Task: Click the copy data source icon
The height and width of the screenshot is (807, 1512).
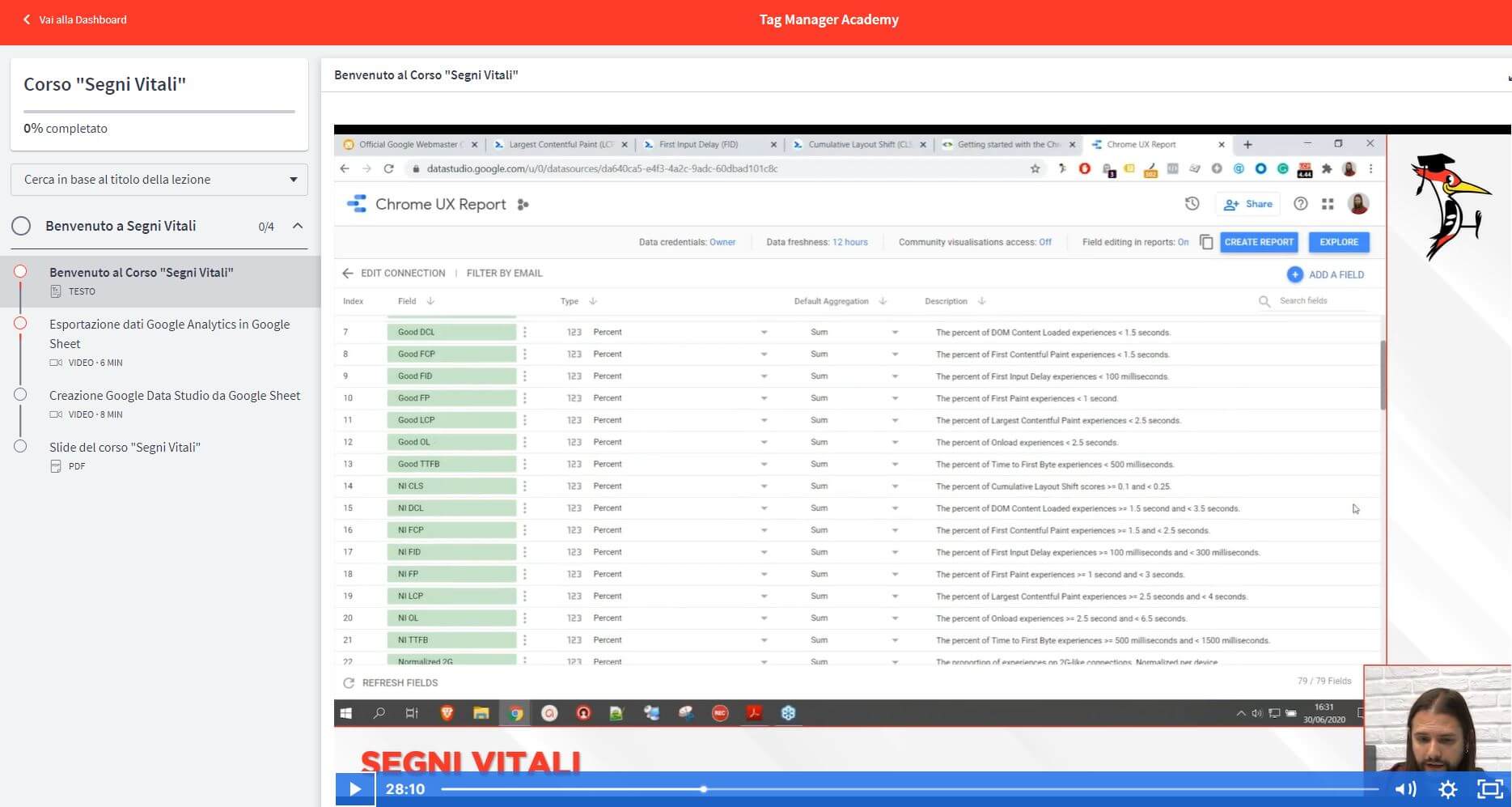Action: click(1205, 242)
